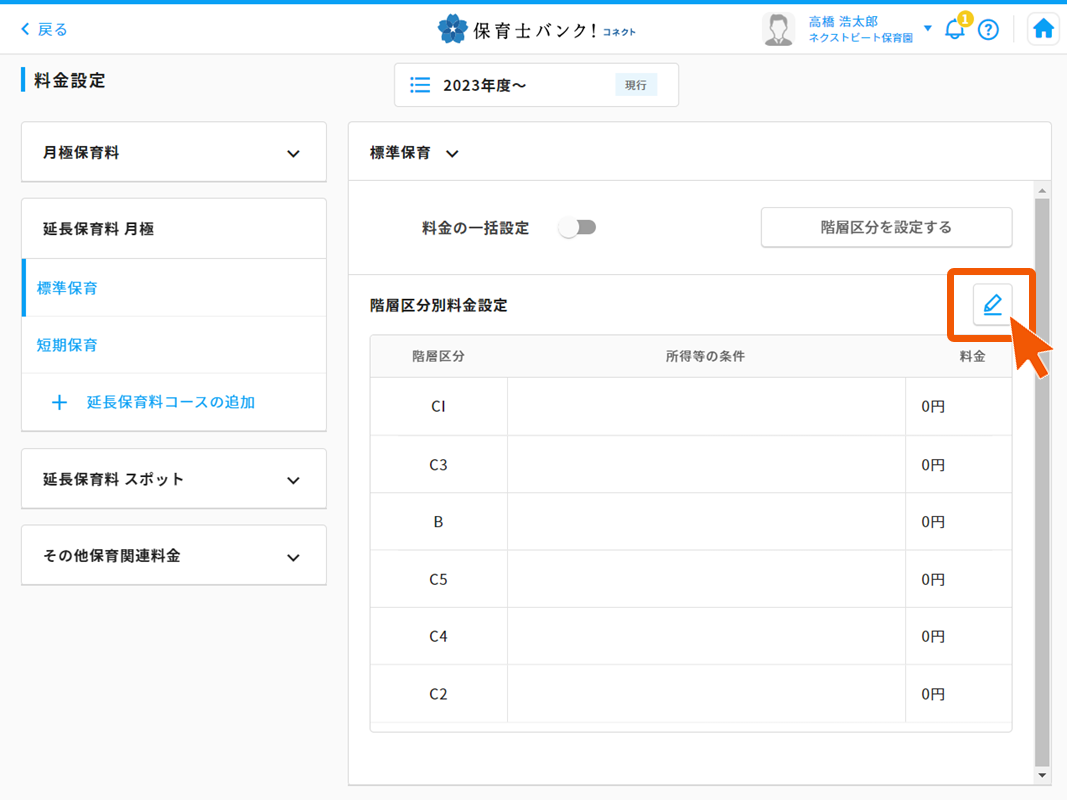Click the list icon beside 2023年度〜
Viewport: 1067px width, 800px height.
click(420, 85)
